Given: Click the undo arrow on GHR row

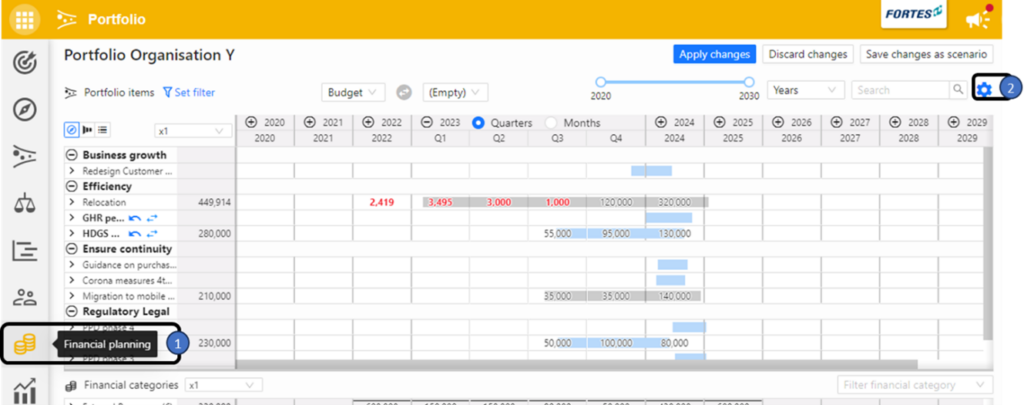Looking at the screenshot, I should (135, 218).
